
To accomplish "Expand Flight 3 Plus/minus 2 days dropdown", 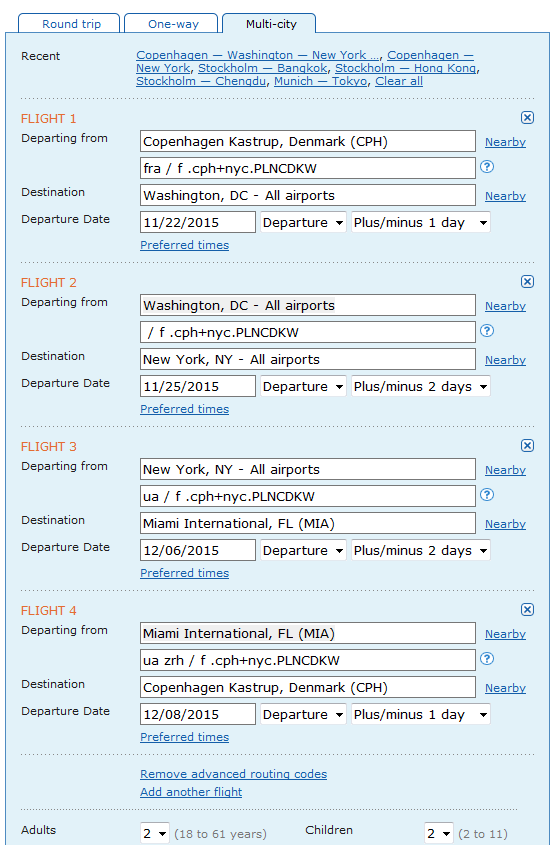I will click(x=421, y=550).
